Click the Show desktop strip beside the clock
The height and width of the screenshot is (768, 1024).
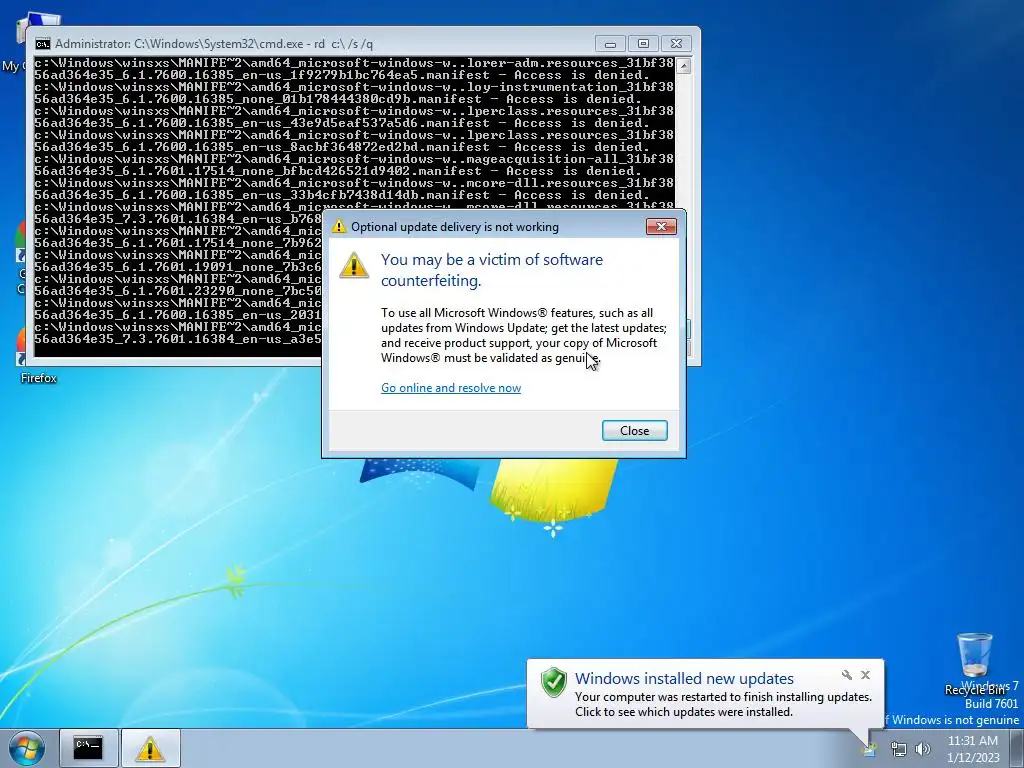click(1017, 748)
